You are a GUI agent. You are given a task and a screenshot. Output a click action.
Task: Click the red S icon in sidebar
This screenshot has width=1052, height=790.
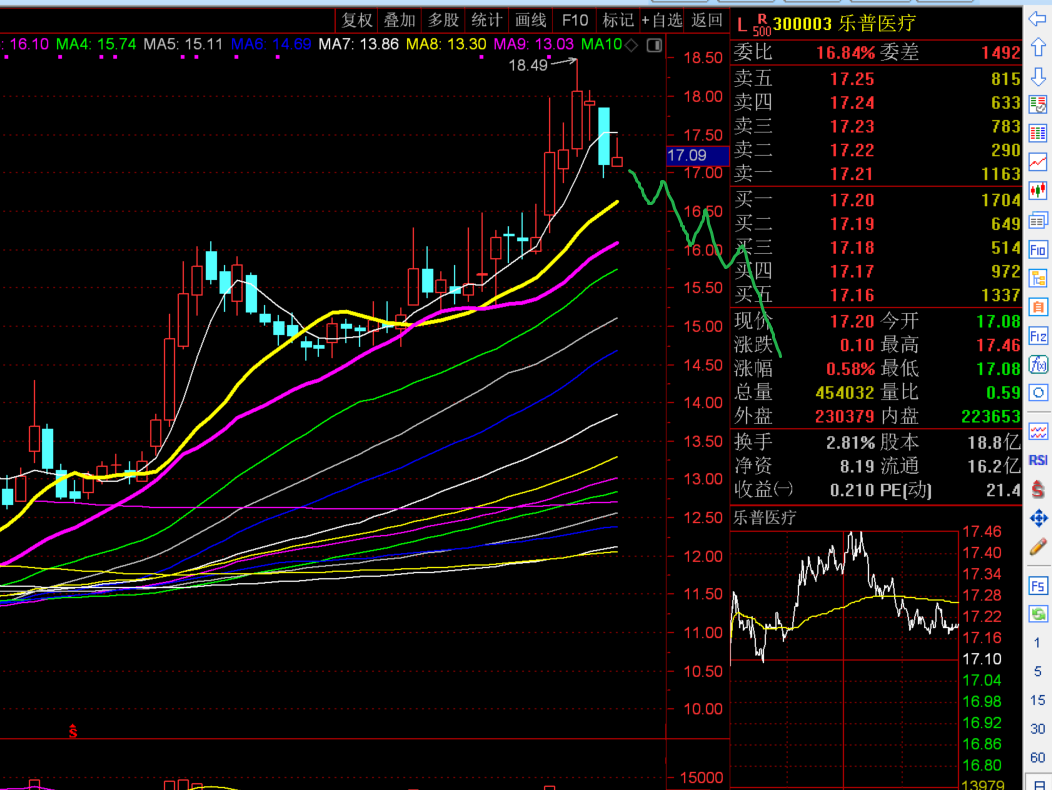click(1037, 489)
